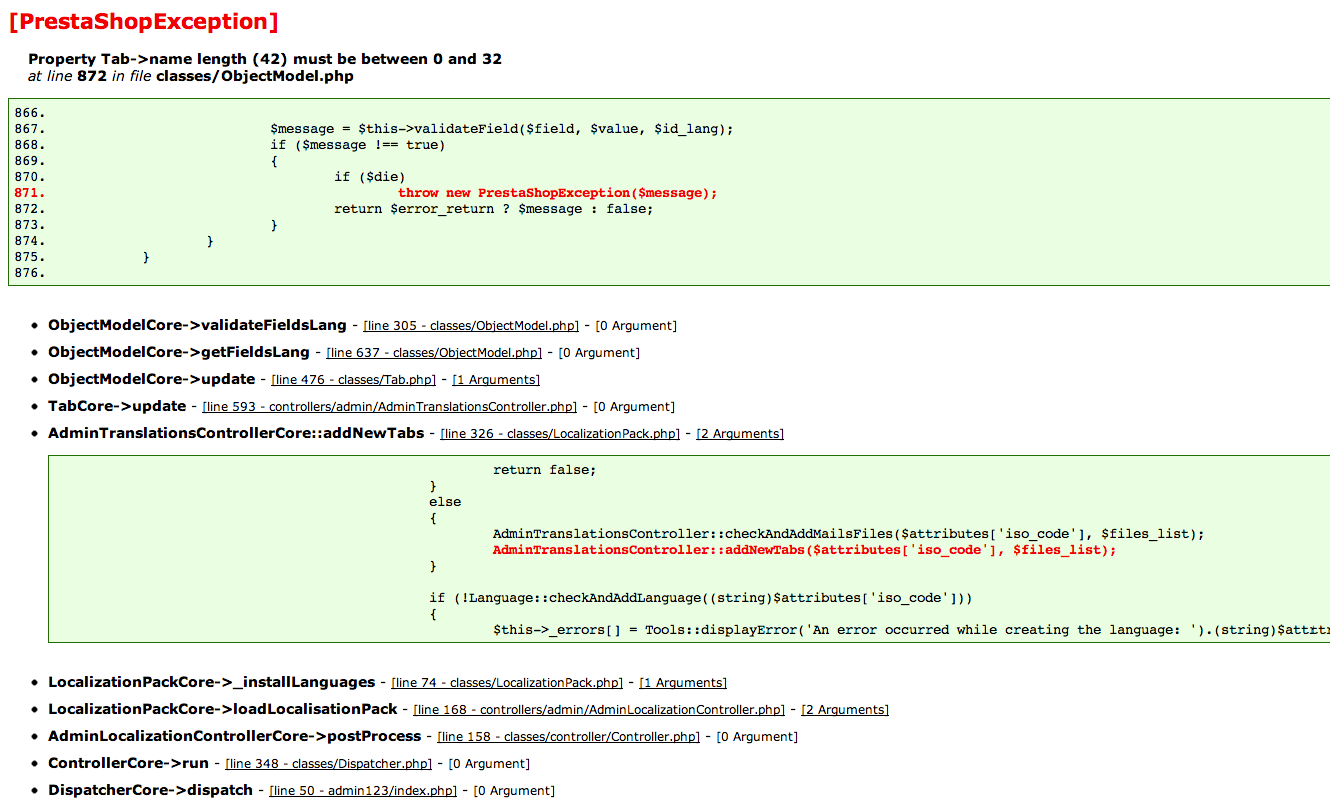Open line 168 AdminLocalizationController.php link

coord(599,710)
